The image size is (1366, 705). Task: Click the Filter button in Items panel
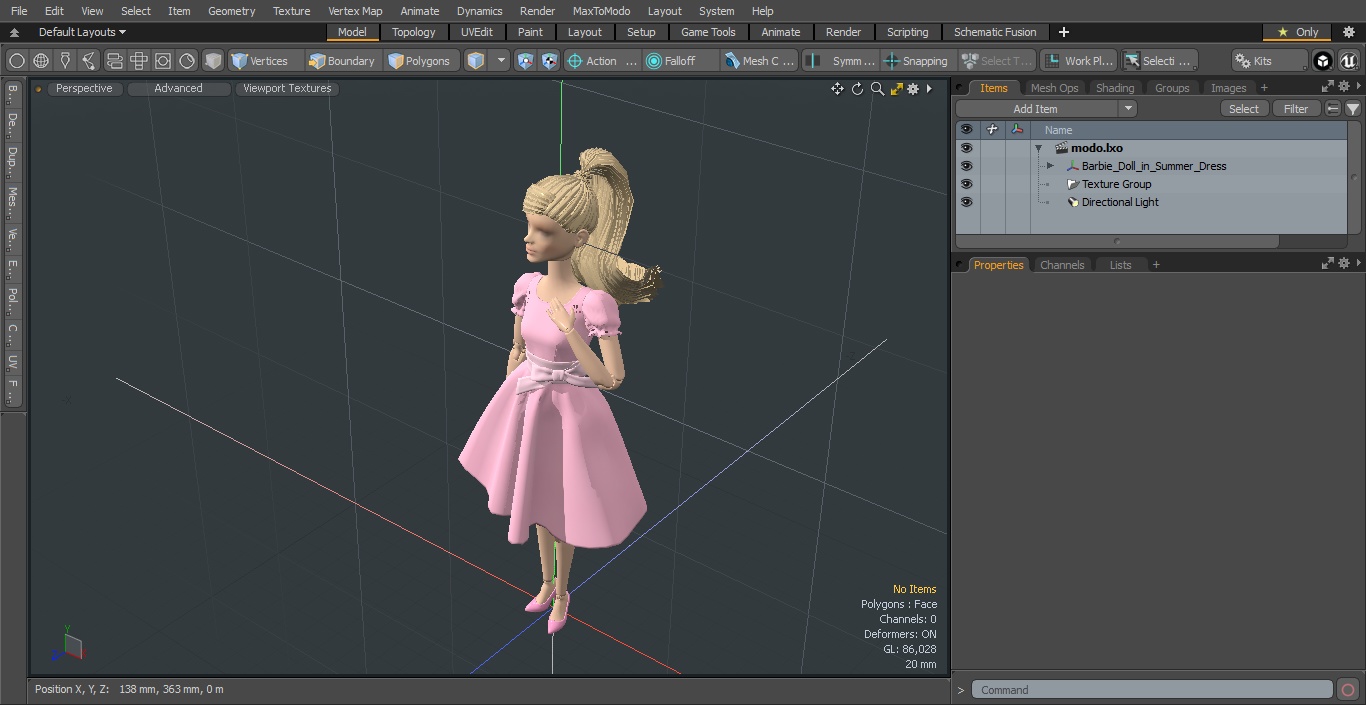click(1296, 109)
